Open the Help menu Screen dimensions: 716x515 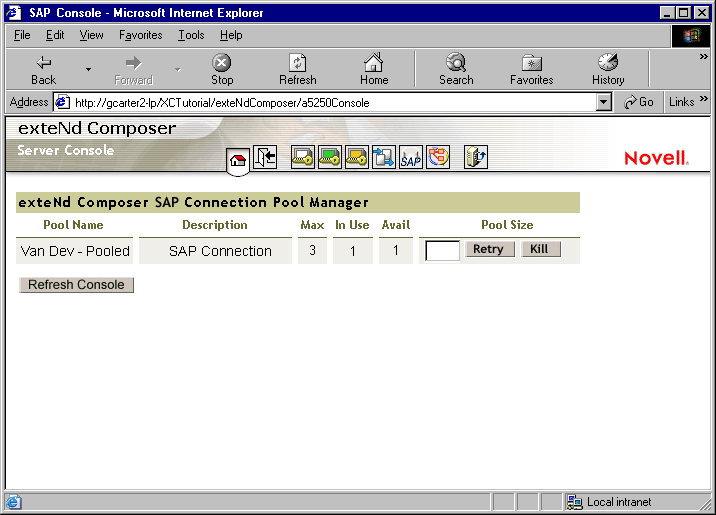point(231,35)
